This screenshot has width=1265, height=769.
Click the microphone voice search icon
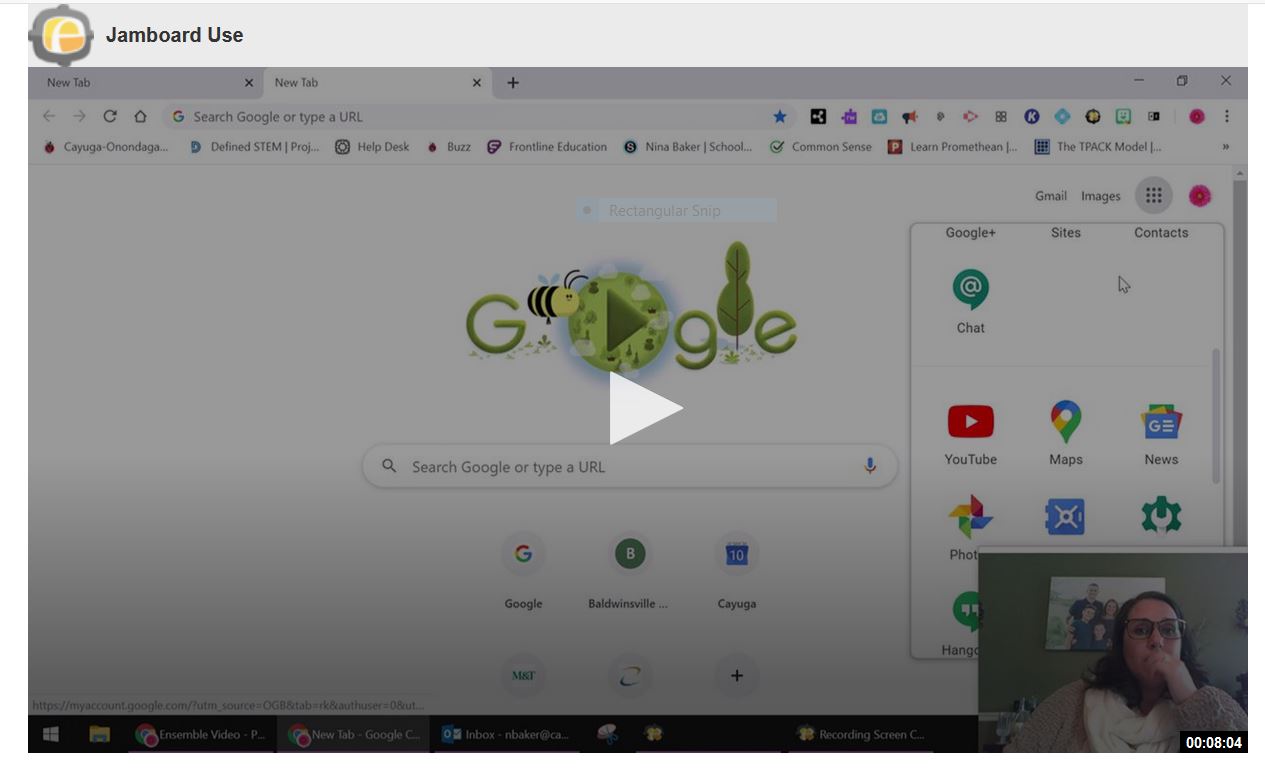point(870,466)
